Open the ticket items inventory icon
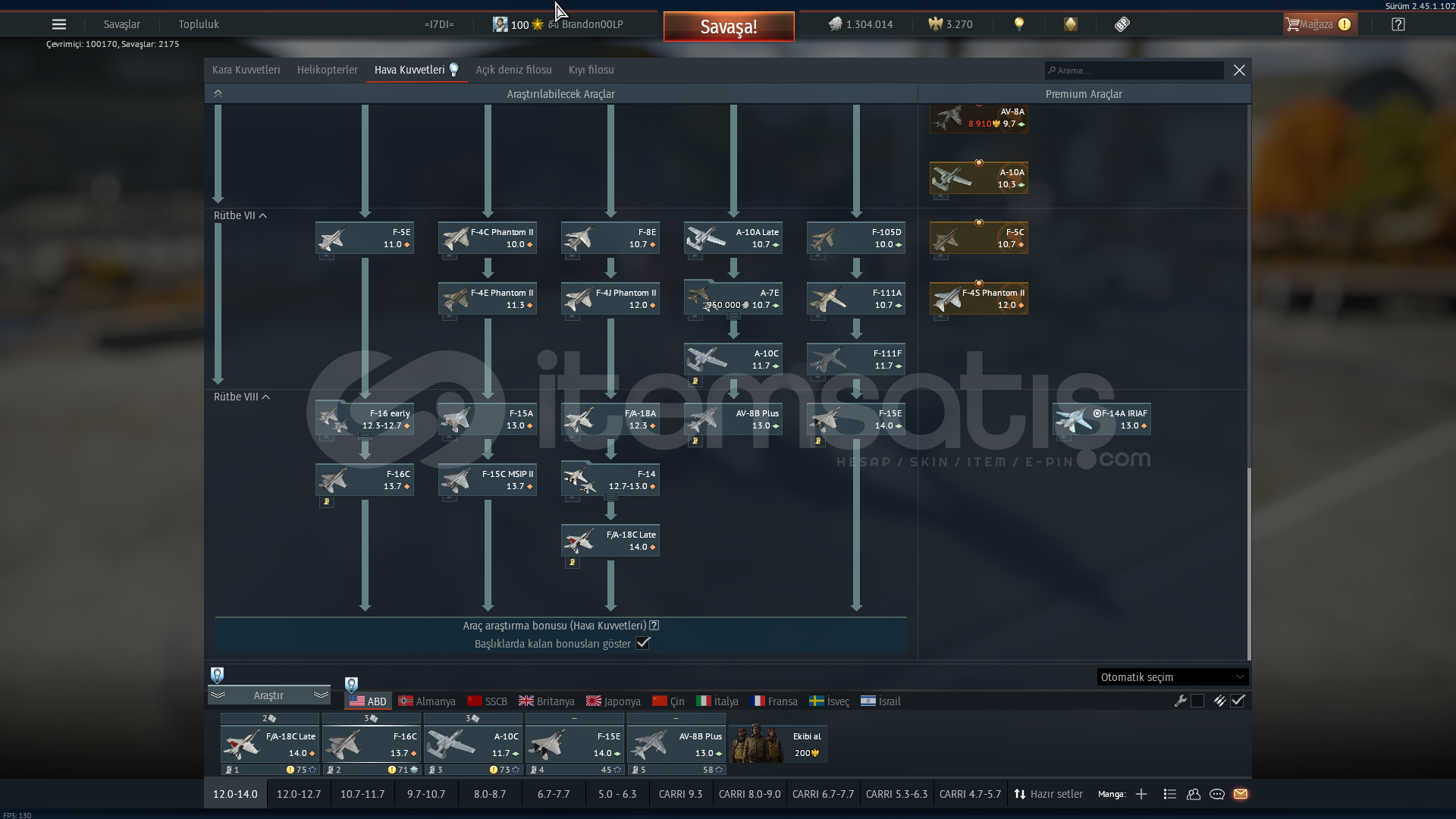Screen dimensions: 1456x819 tap(1122, 24)
